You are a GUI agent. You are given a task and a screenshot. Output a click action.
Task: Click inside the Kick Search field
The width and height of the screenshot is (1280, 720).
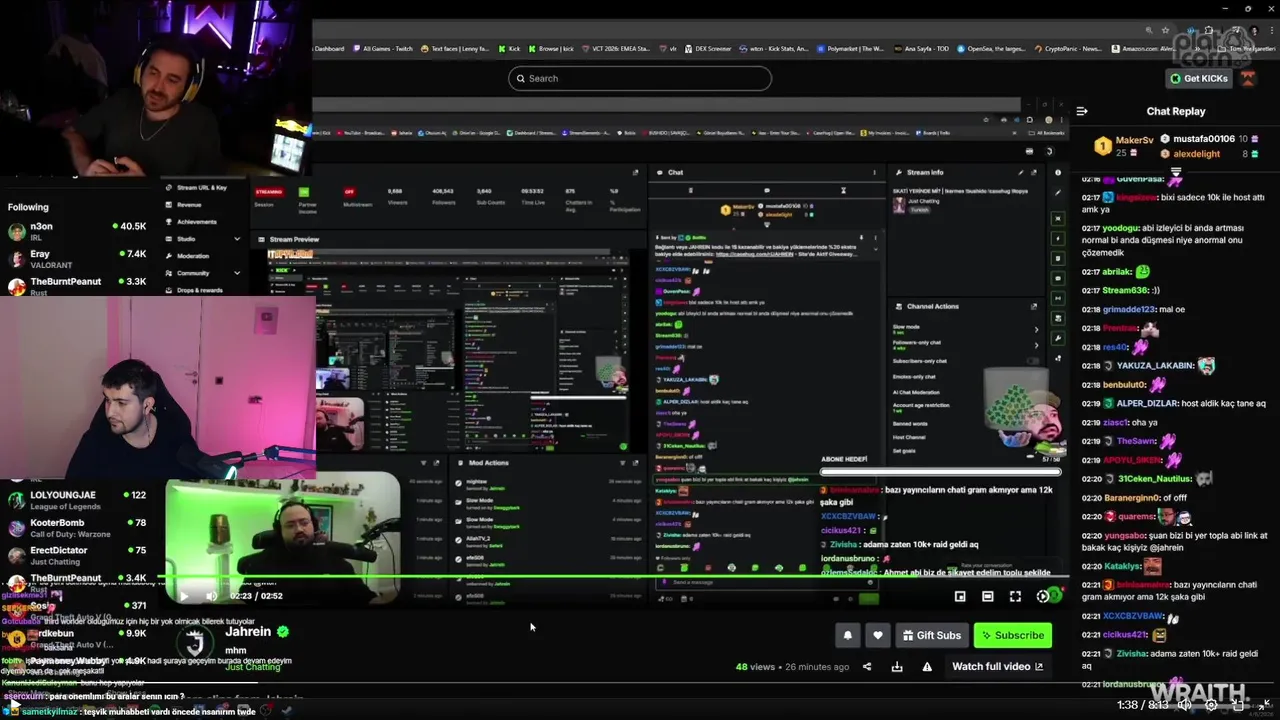640,78
